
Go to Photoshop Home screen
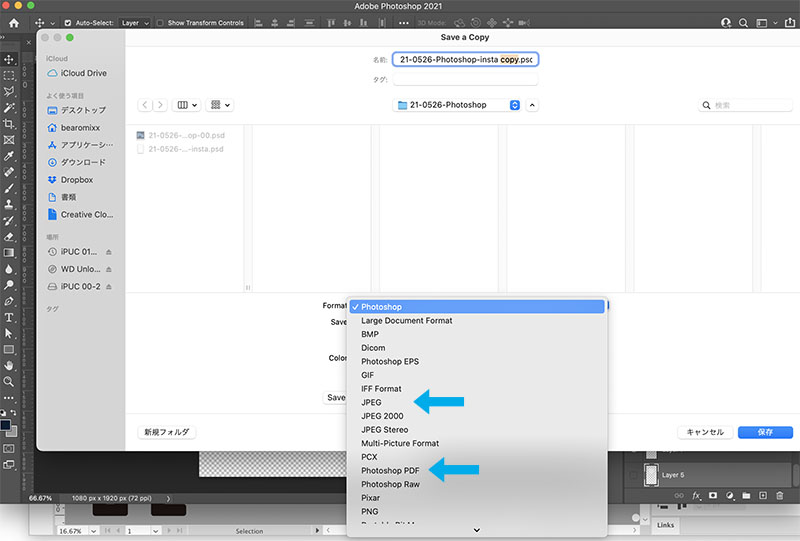(x=14, y=23)
